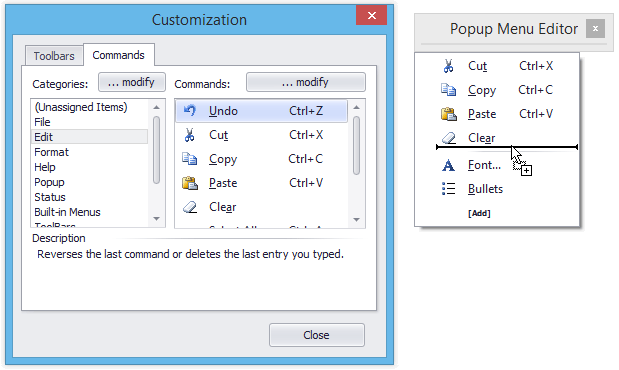Close the Popup Menu Editor panel
619x370 pixels.
(x=595, y=29)
